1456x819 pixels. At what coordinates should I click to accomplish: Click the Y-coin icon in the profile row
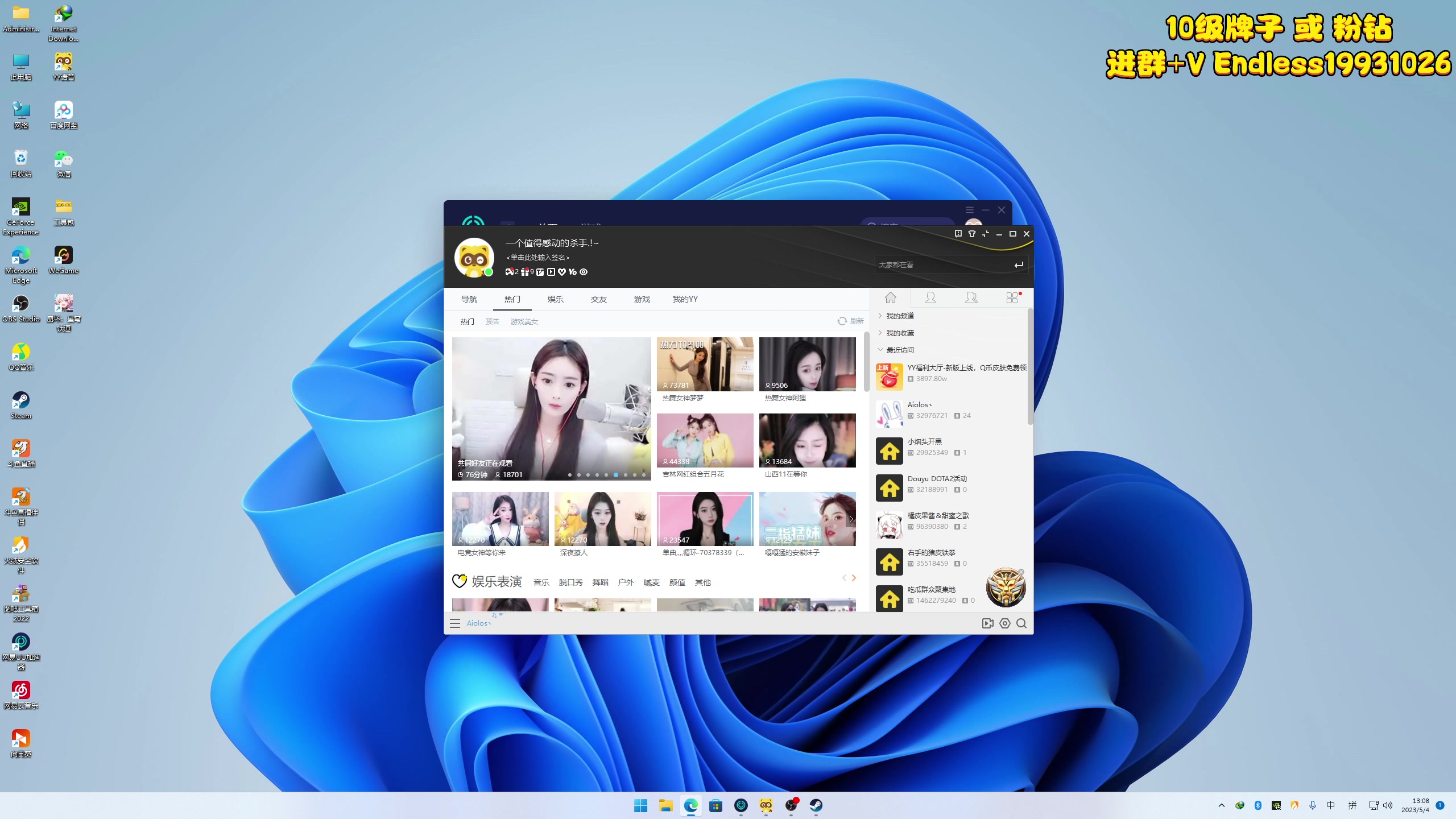click(x=572, y=272)
